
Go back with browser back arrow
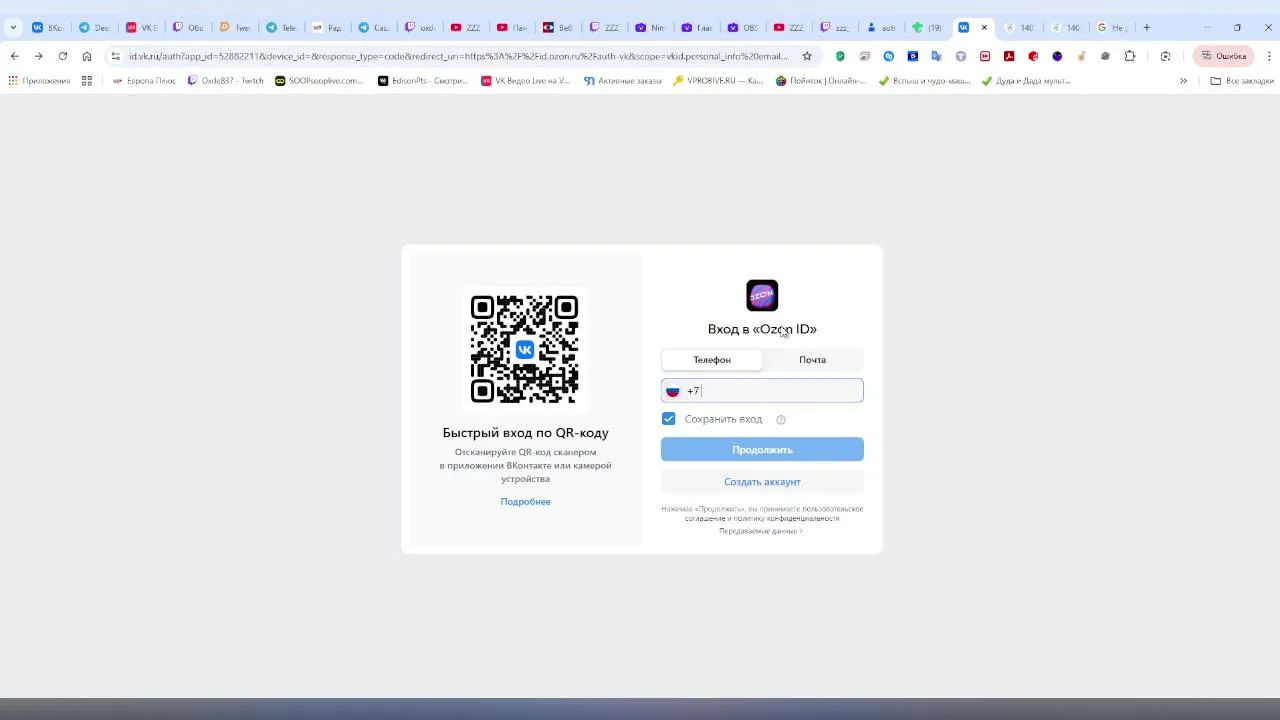click(x=14, y=56)
